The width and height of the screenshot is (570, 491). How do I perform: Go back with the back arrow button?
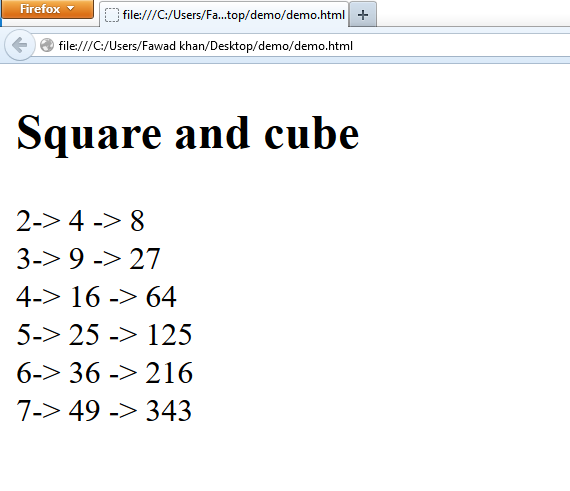click(19, 45)
